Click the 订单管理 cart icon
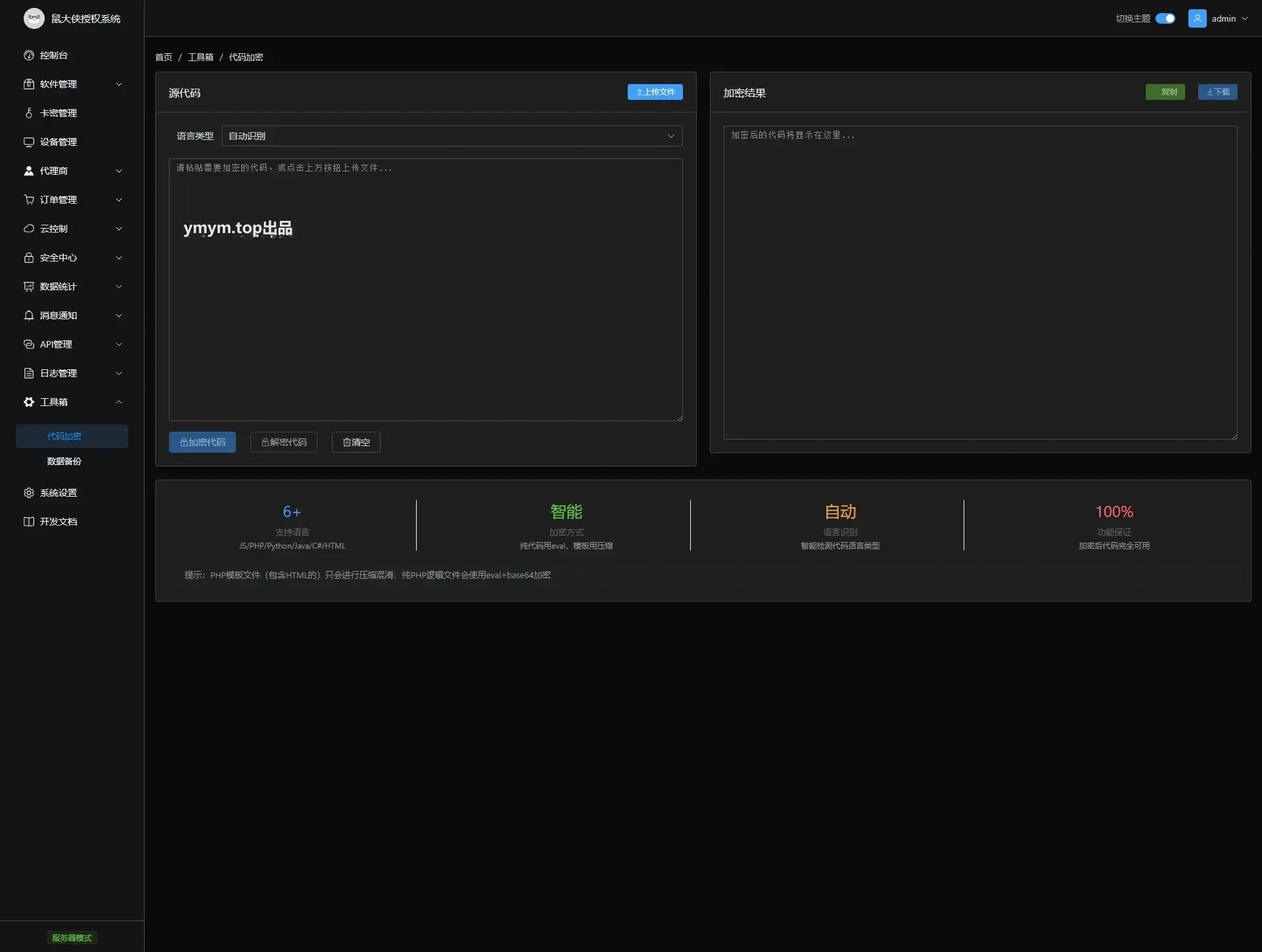Image resolution: width=1262 pixels, height=952 pixels. [x=29, y=200]
